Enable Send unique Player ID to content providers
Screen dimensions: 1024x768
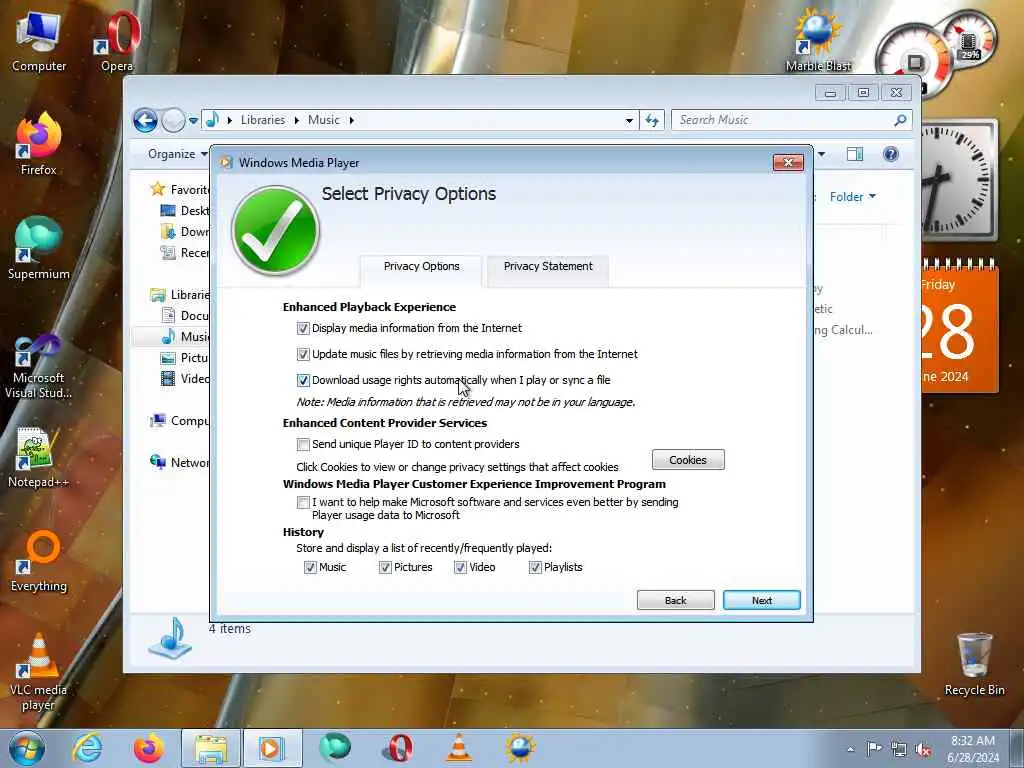[303, 445]
